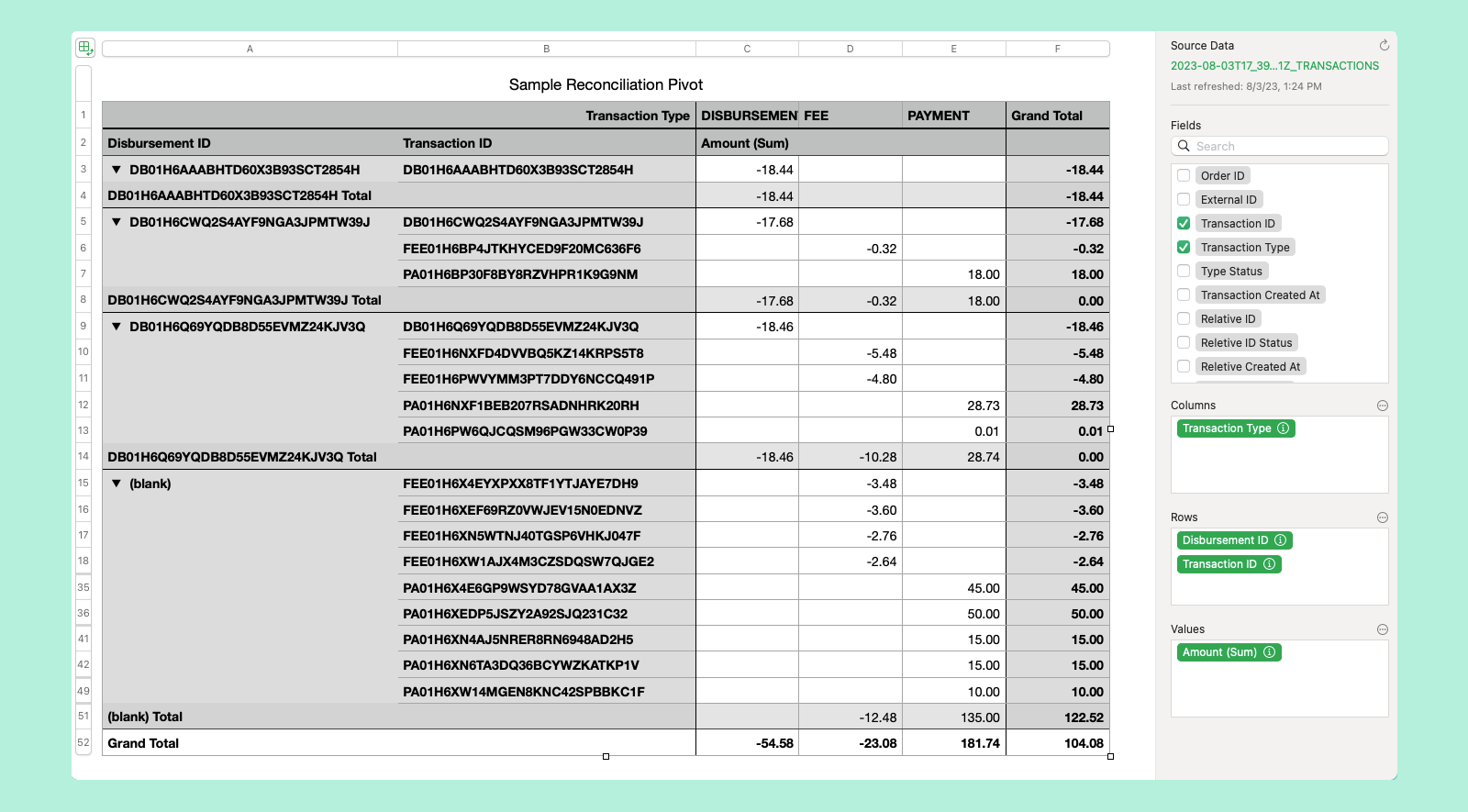The height and width of the screenshot is (812, 1468).
Task: Click the Grand Total column header cell
Action: tap(1058, 116)
